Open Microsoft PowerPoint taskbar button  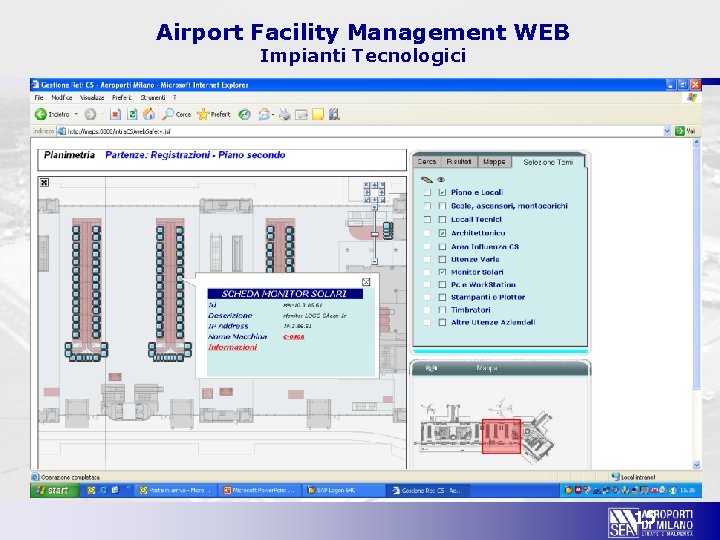(260, 490)
